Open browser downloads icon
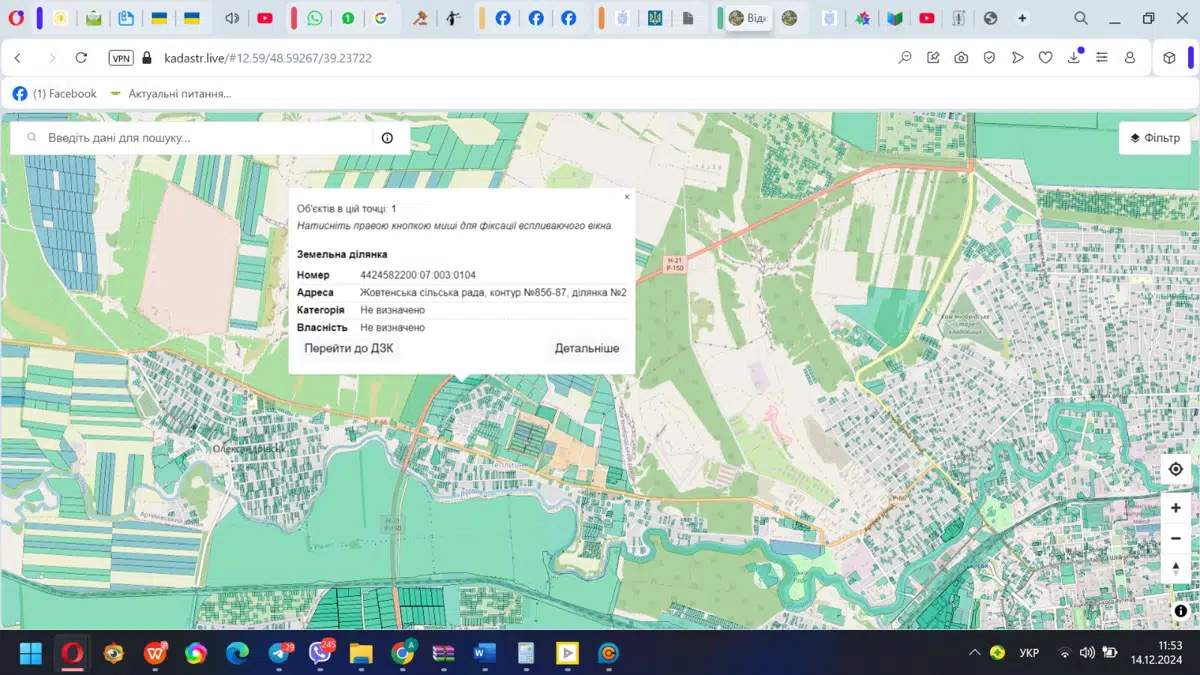 tap(1074, 58)
